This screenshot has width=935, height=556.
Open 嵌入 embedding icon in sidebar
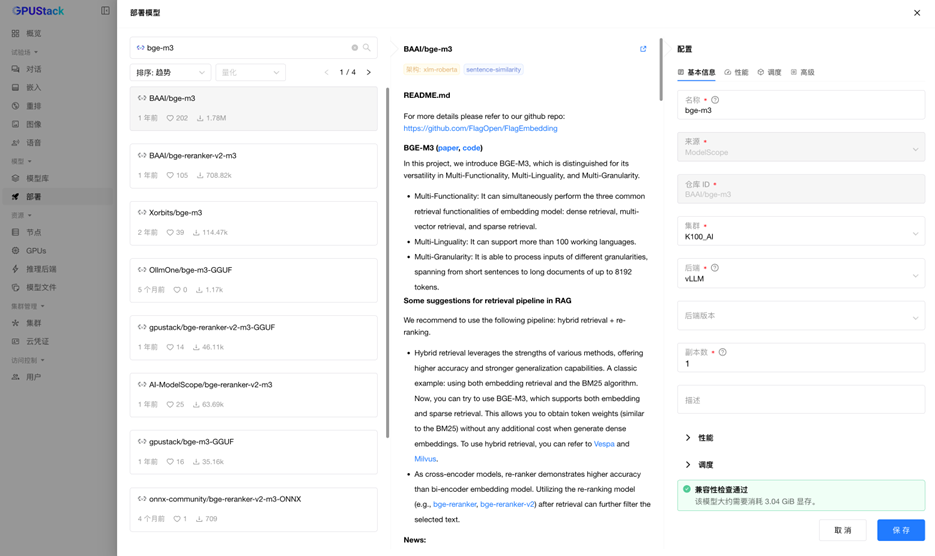[16, 88]
